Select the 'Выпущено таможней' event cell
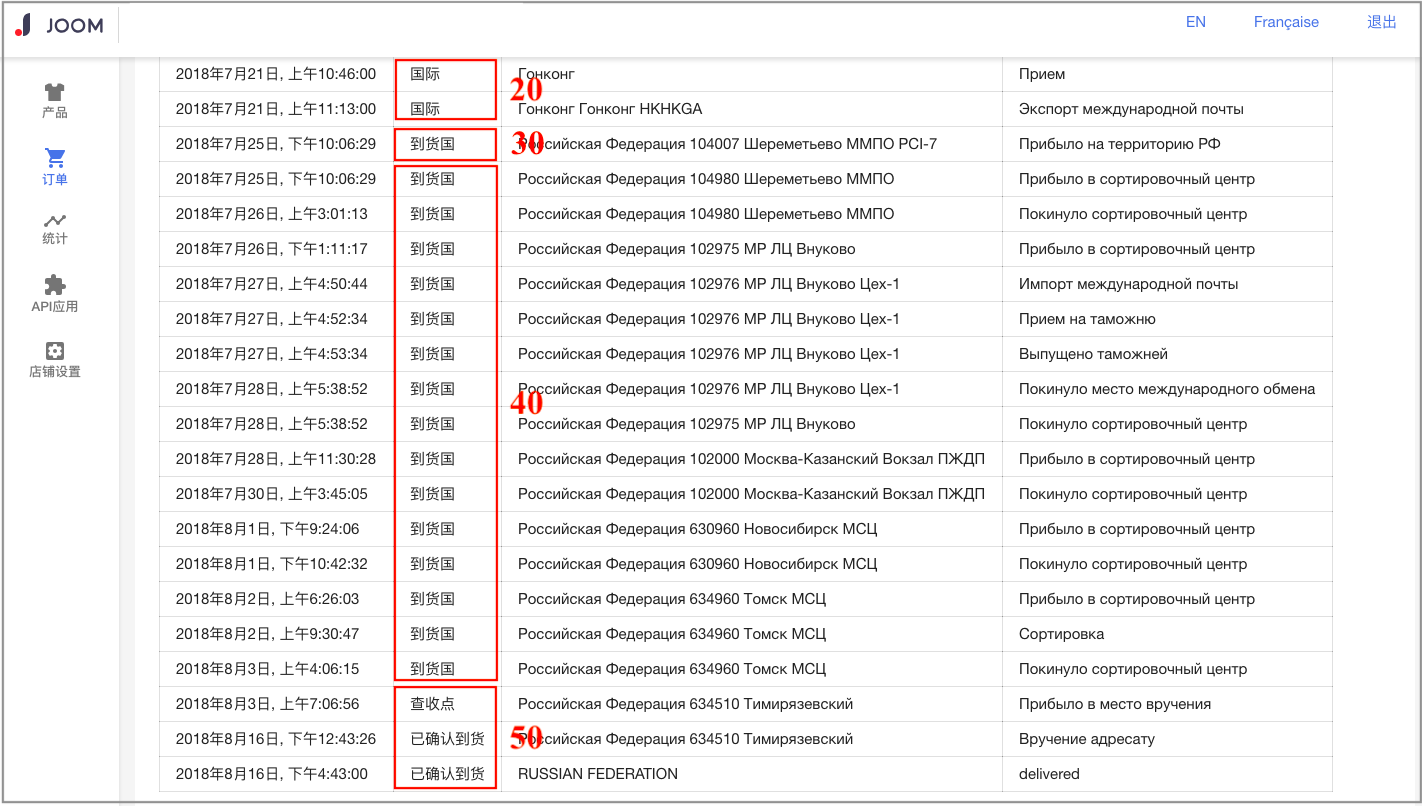The height and width of the screenshot is (806, 1422). [x=1093, y=354]
